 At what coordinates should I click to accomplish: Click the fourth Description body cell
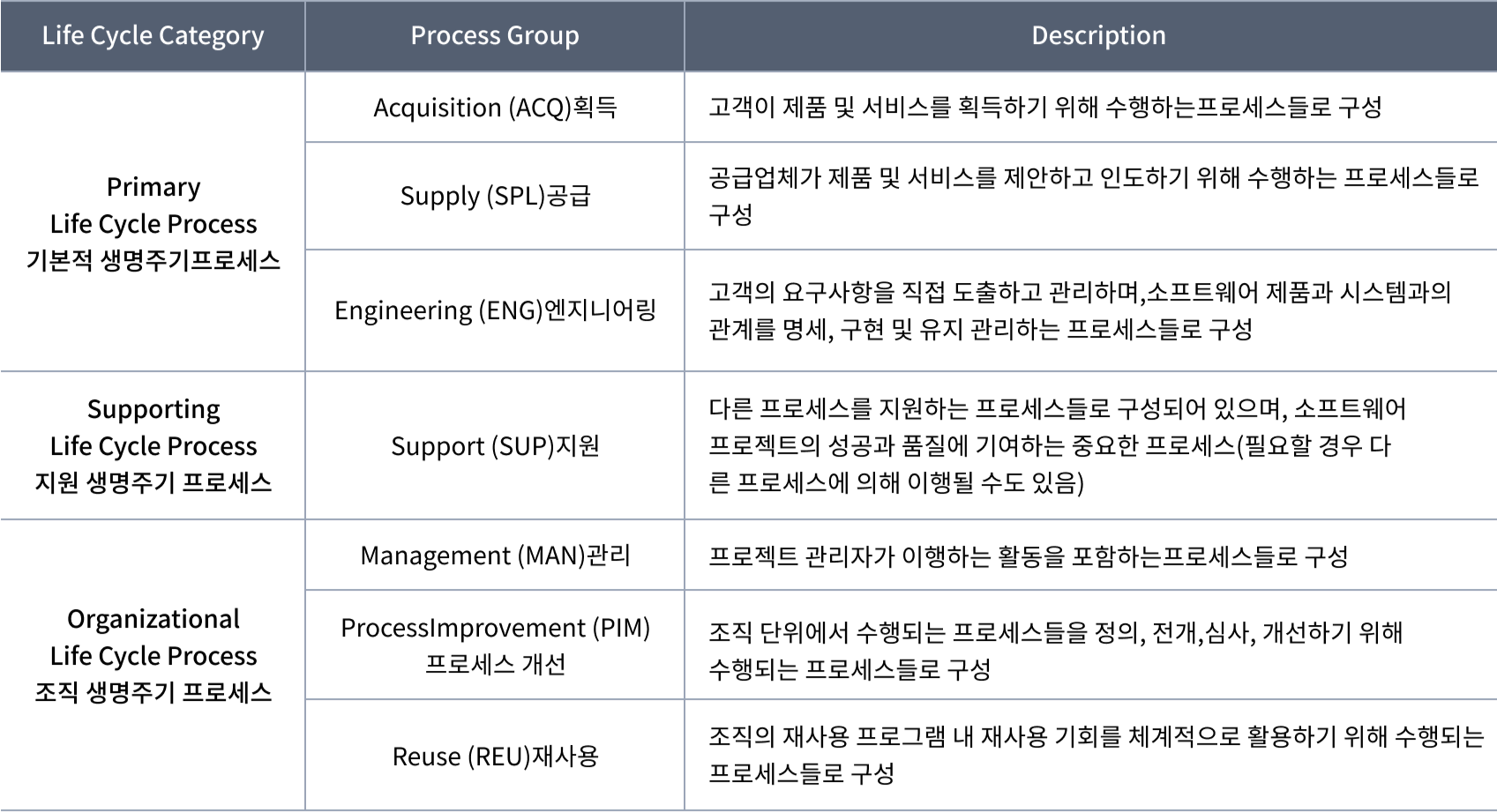1090,445
